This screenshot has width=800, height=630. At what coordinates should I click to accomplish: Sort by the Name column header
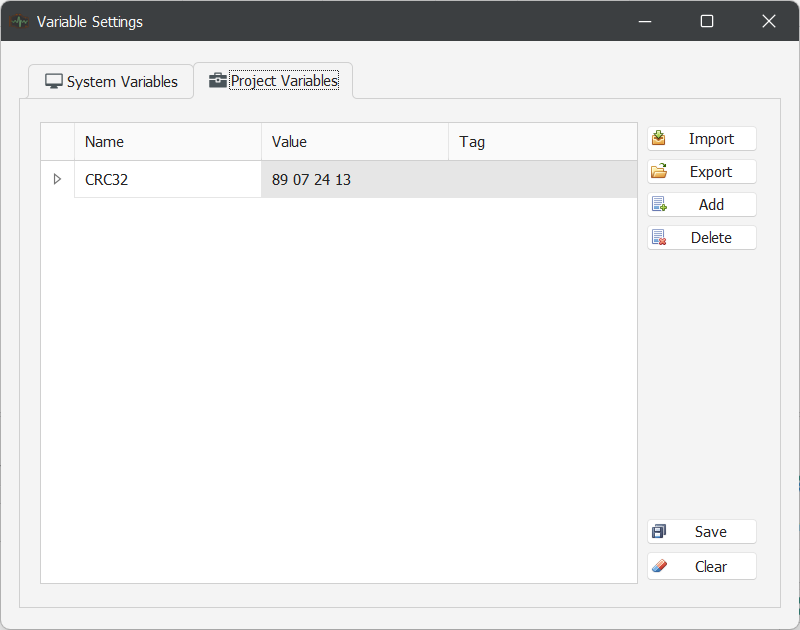tap(167, 142)
